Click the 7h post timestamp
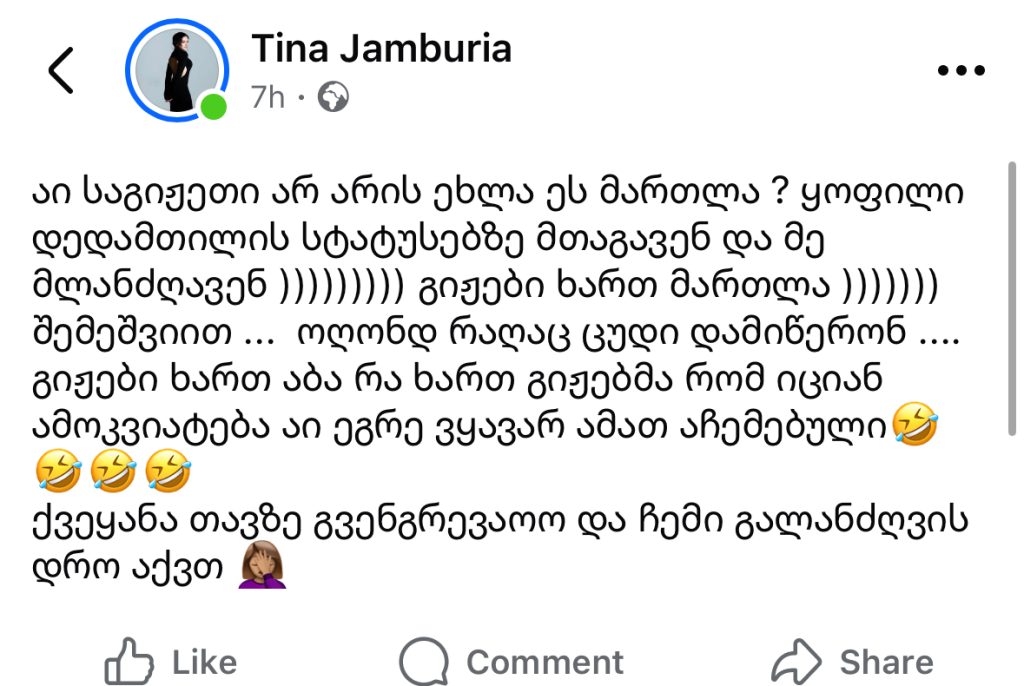This screenshot has width=1024, height=686. (x=267, y=98)
